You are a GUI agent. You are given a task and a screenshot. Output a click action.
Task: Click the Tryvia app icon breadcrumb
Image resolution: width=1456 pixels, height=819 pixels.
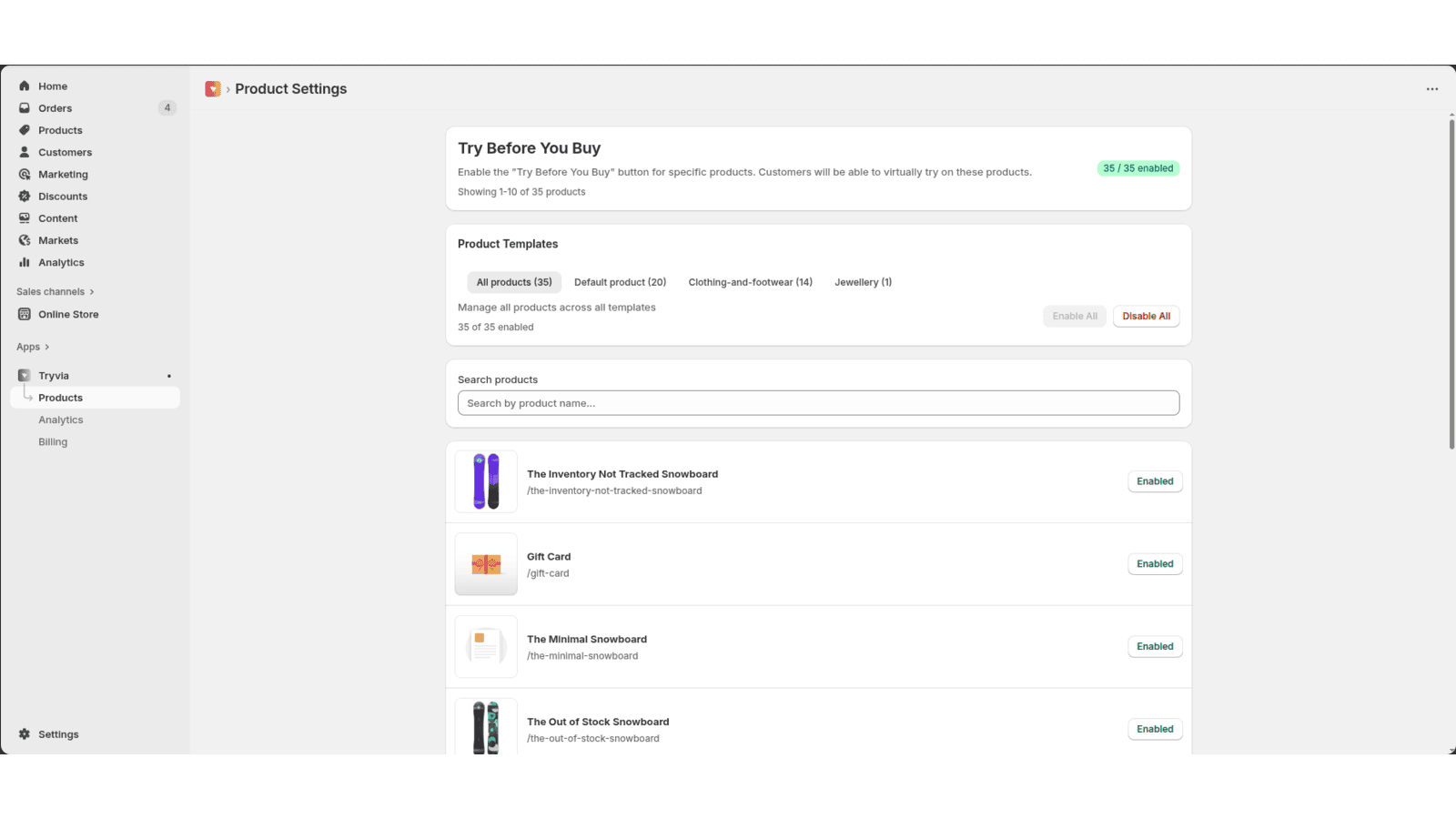coord(212,88)
